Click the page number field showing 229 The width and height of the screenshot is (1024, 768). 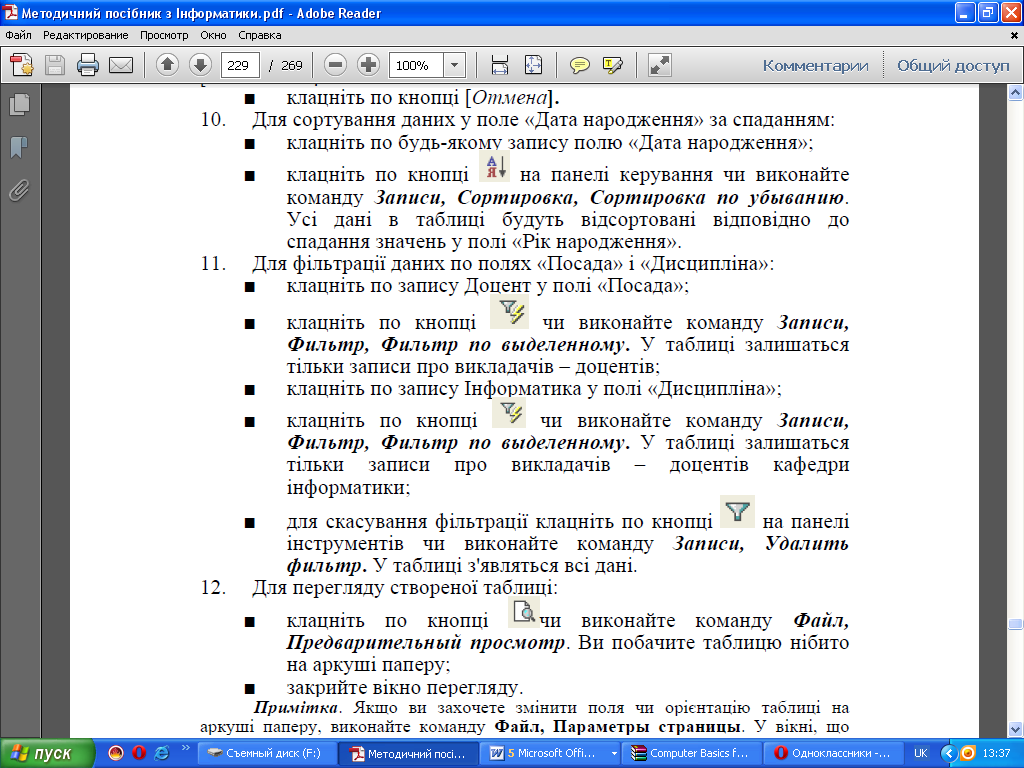[240, 65]
